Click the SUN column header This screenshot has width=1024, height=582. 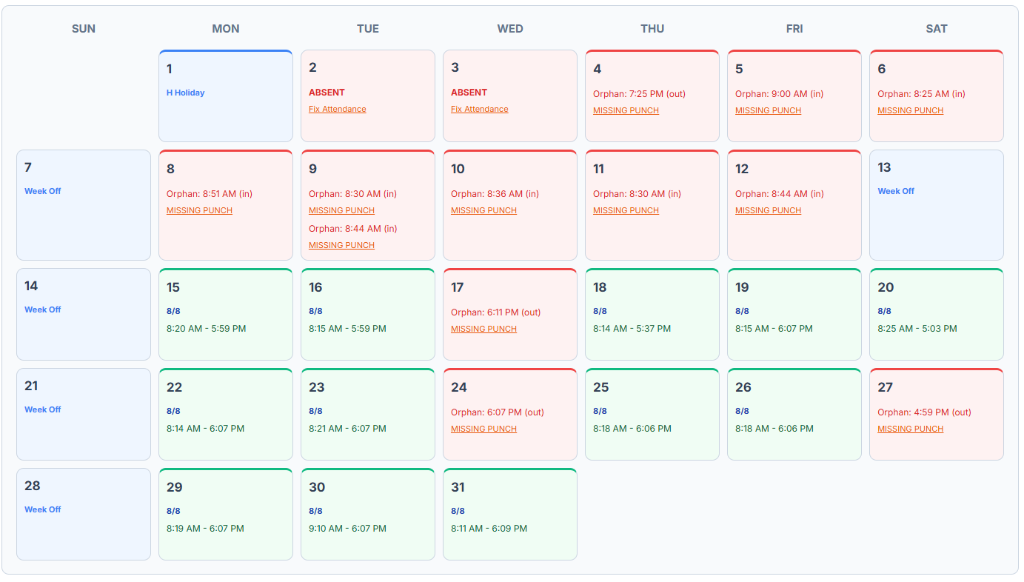[83, 28]
